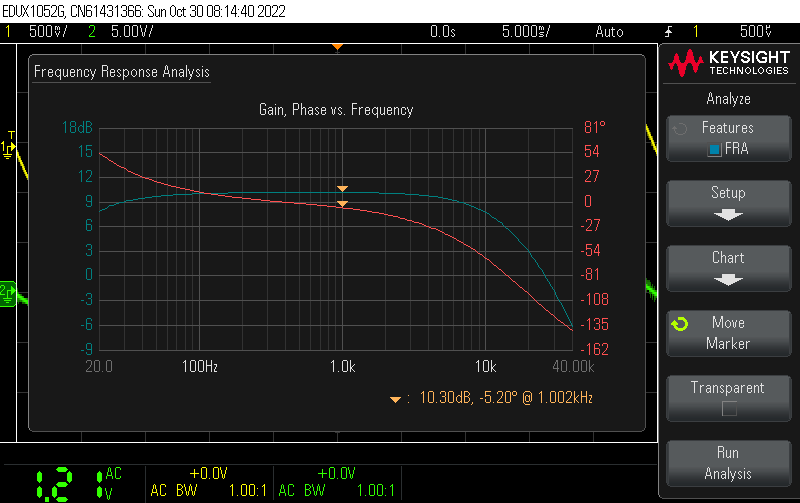Click the channel 1 AC coupling indicator

114,473
